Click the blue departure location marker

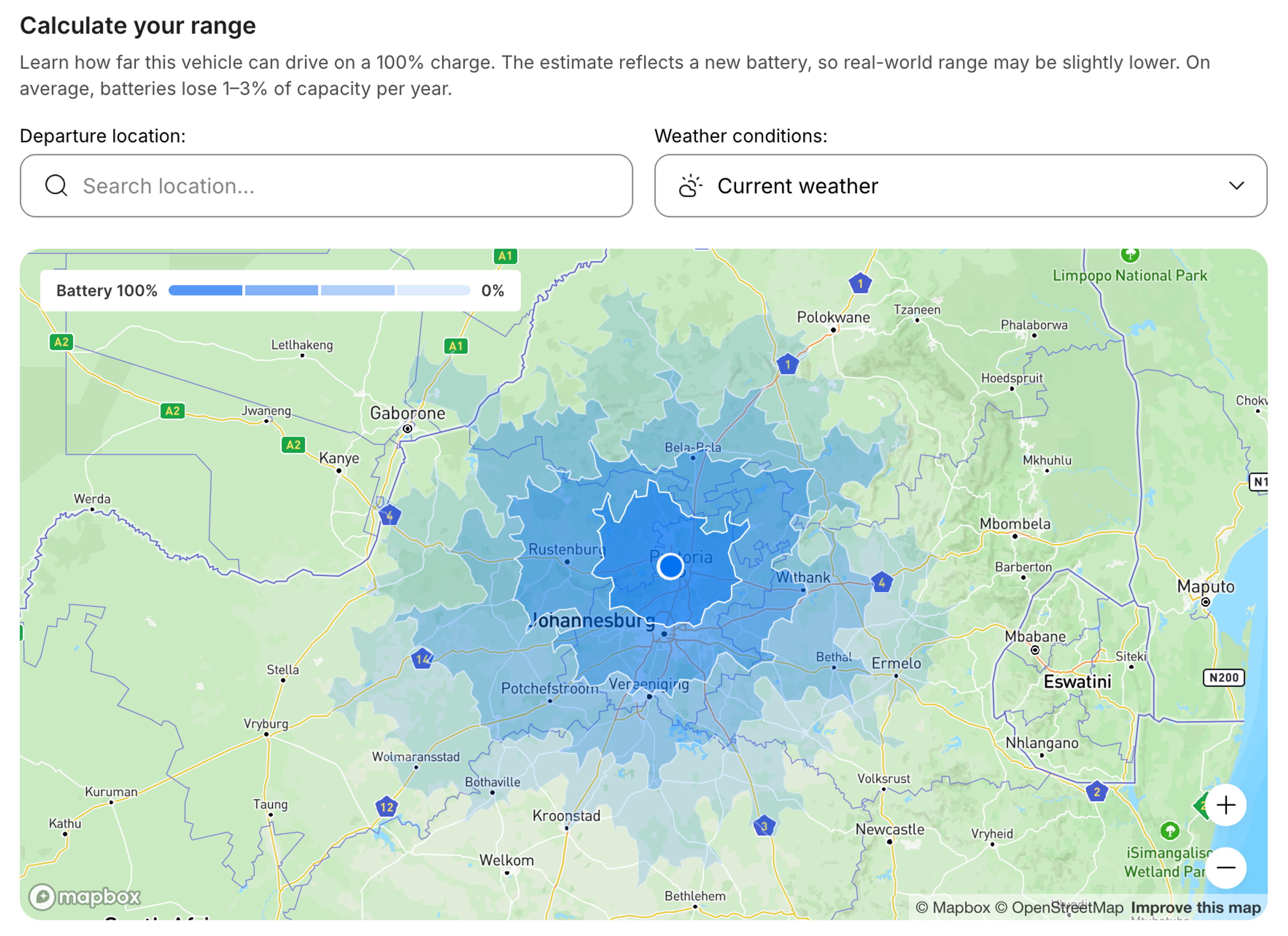[x=670, y=566]
